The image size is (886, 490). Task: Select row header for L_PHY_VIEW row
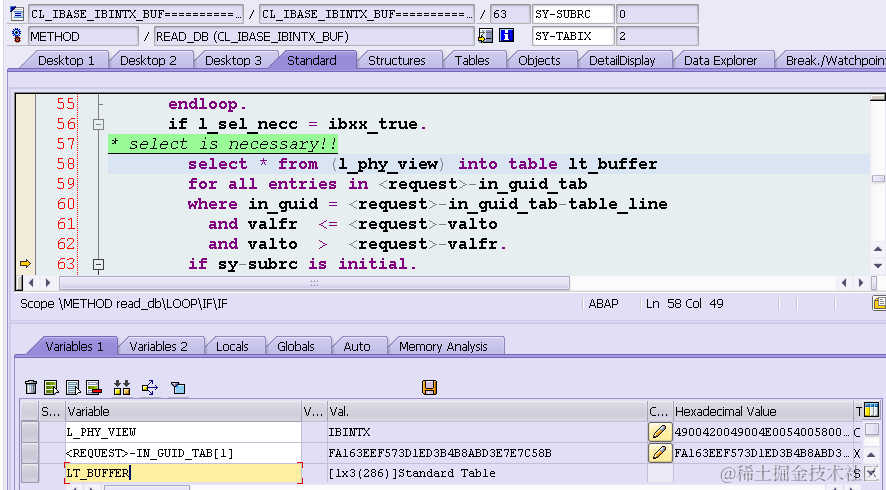coord(29,432)
